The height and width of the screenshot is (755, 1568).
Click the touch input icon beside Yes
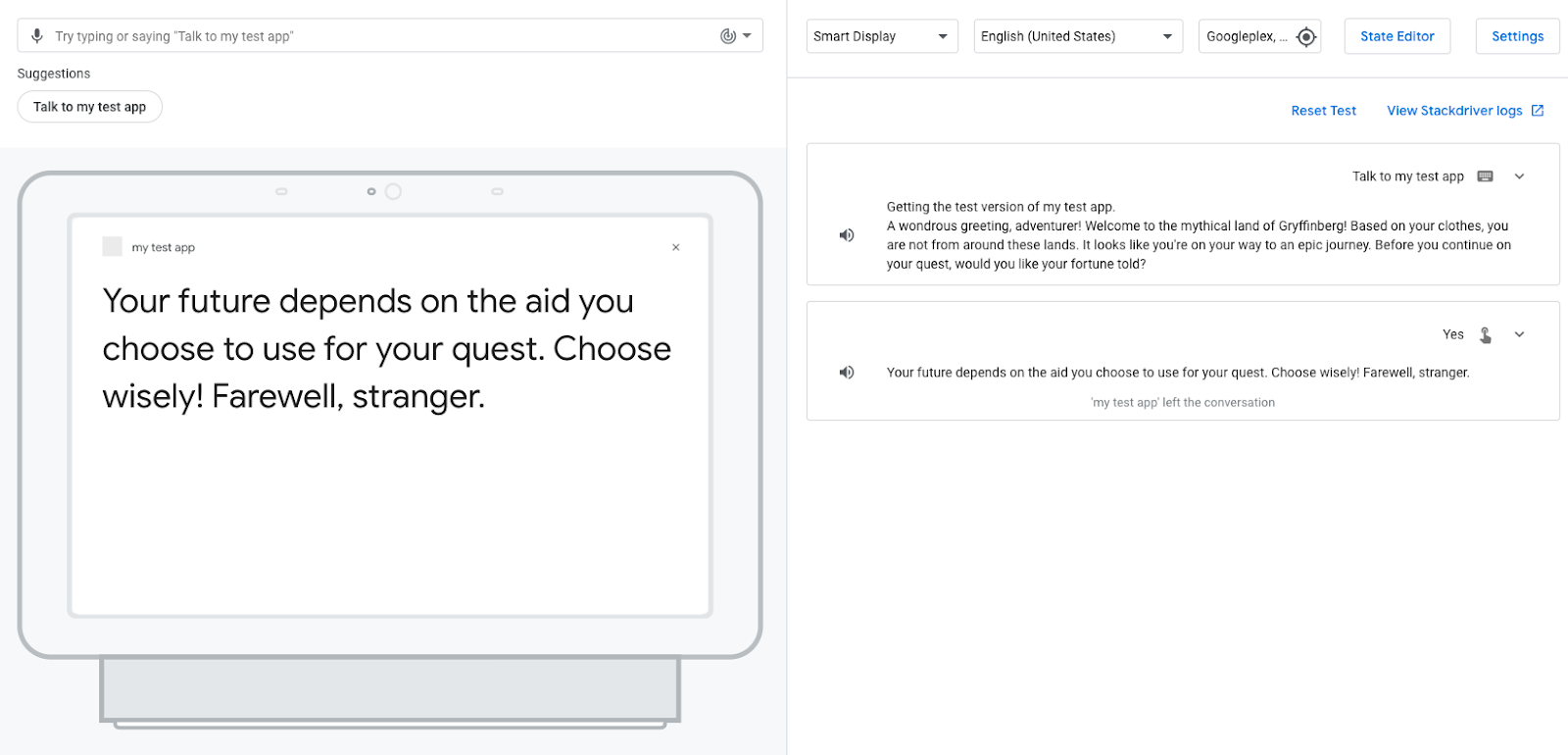tap(1485, 334)
